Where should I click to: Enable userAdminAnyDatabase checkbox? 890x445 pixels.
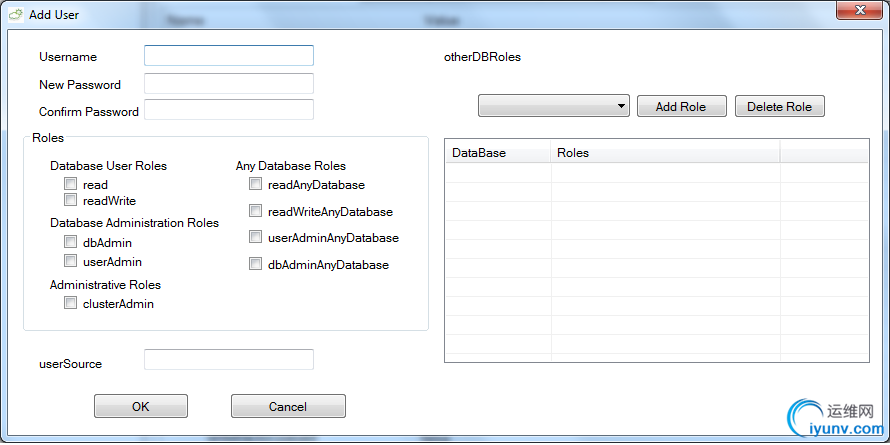(255, 237)
